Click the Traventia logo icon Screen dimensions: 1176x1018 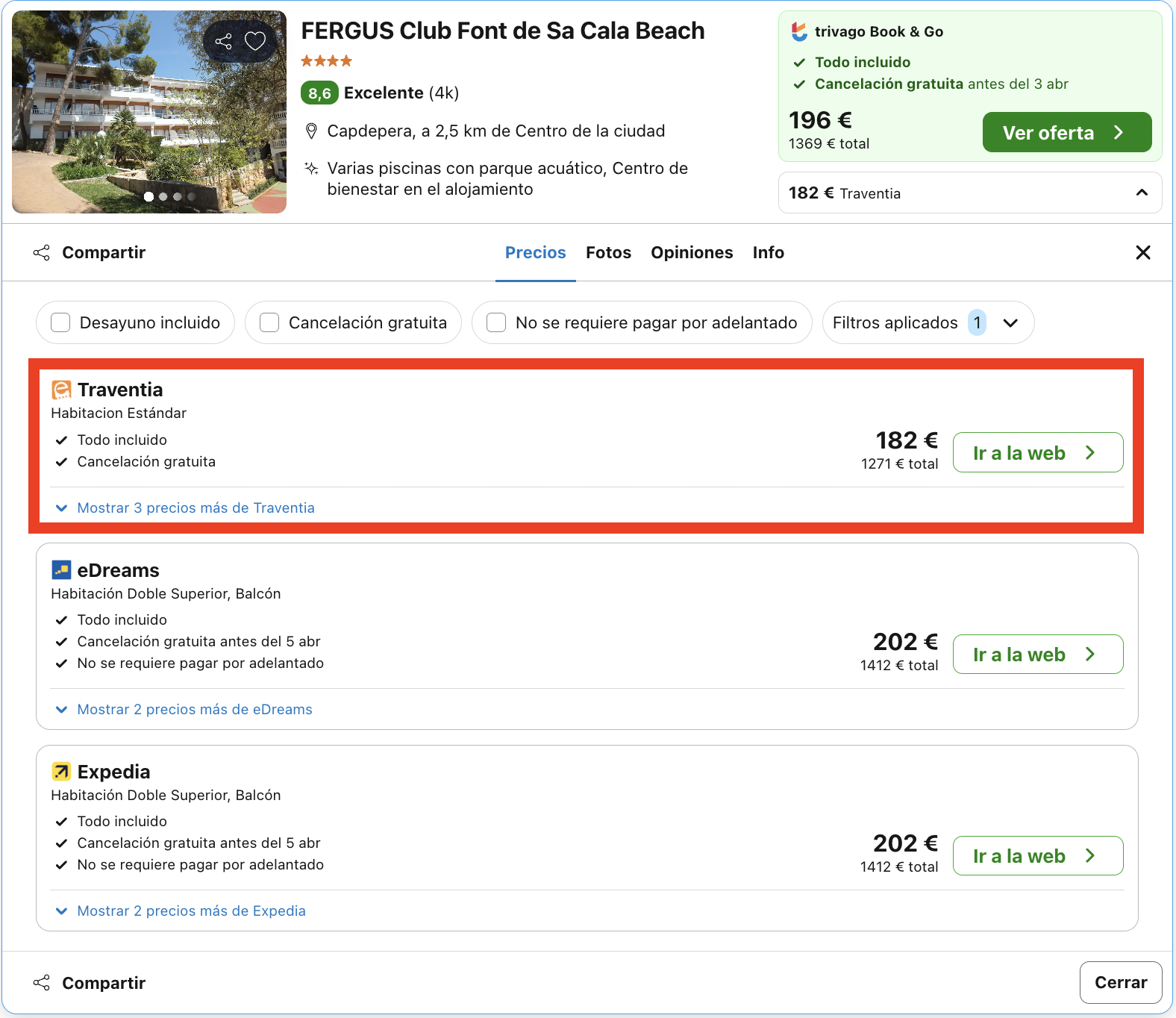click(61, 390)
